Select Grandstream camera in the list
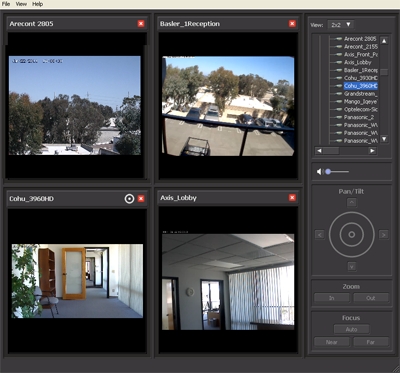The image size is (400, 373). pyautogui.click(x=361, y=94)
